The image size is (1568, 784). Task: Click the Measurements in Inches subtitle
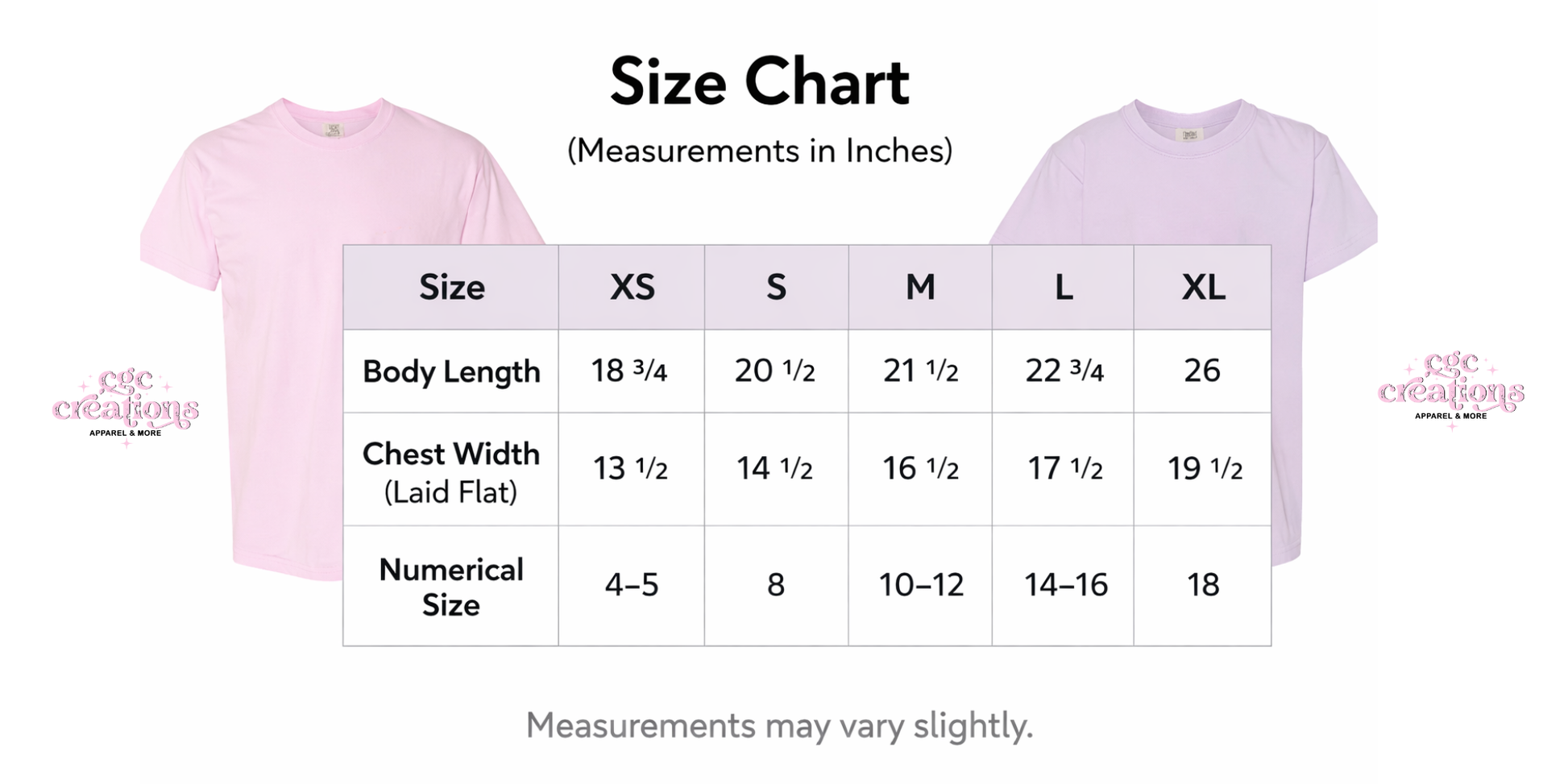759,151
